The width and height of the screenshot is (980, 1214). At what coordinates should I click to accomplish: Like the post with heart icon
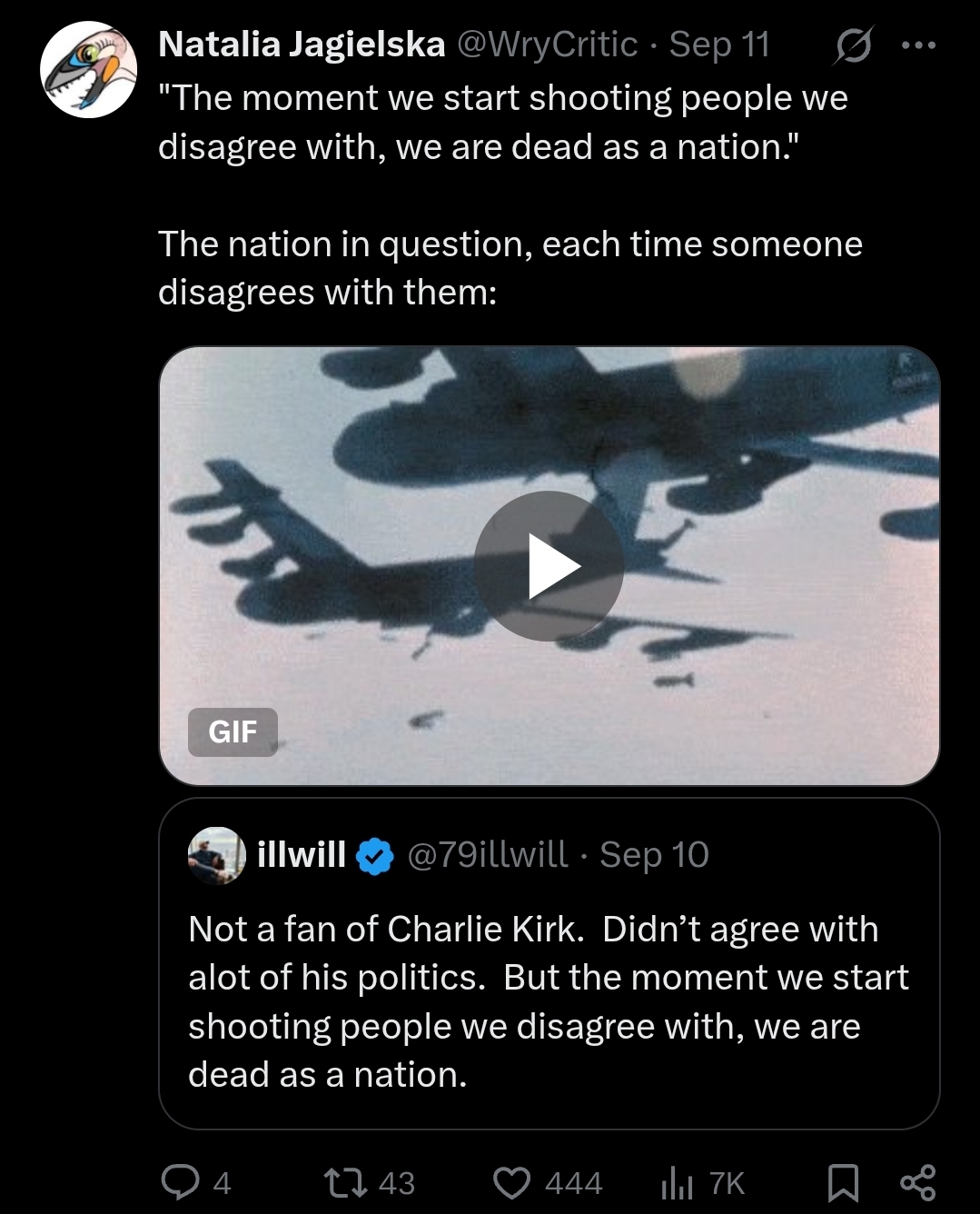pyautogui.click(x=511, y=1182)
